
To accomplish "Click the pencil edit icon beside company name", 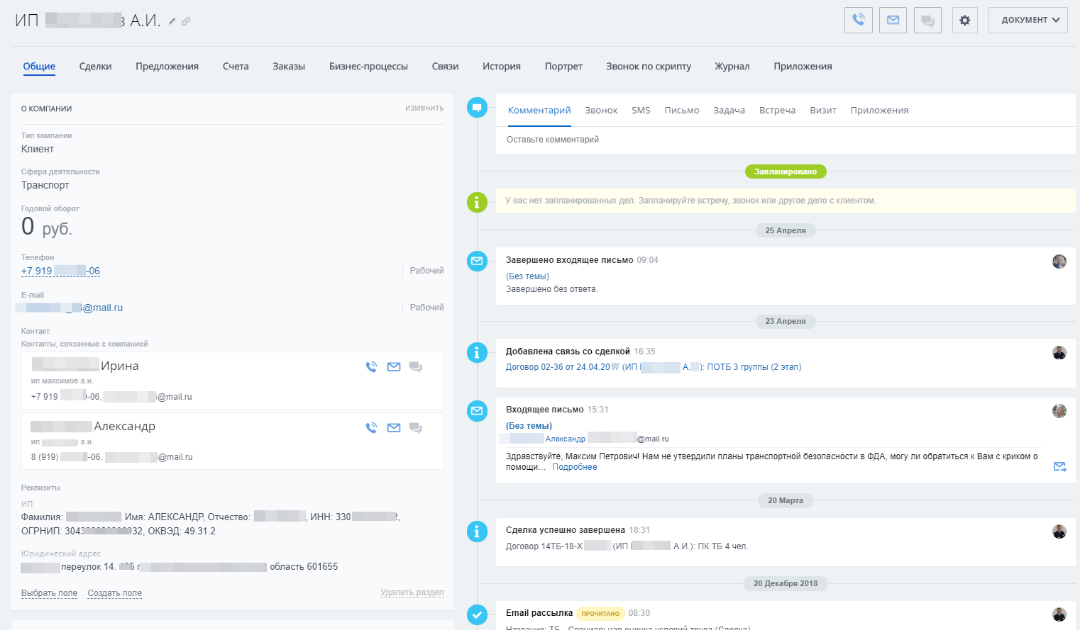I will (172, 21).
